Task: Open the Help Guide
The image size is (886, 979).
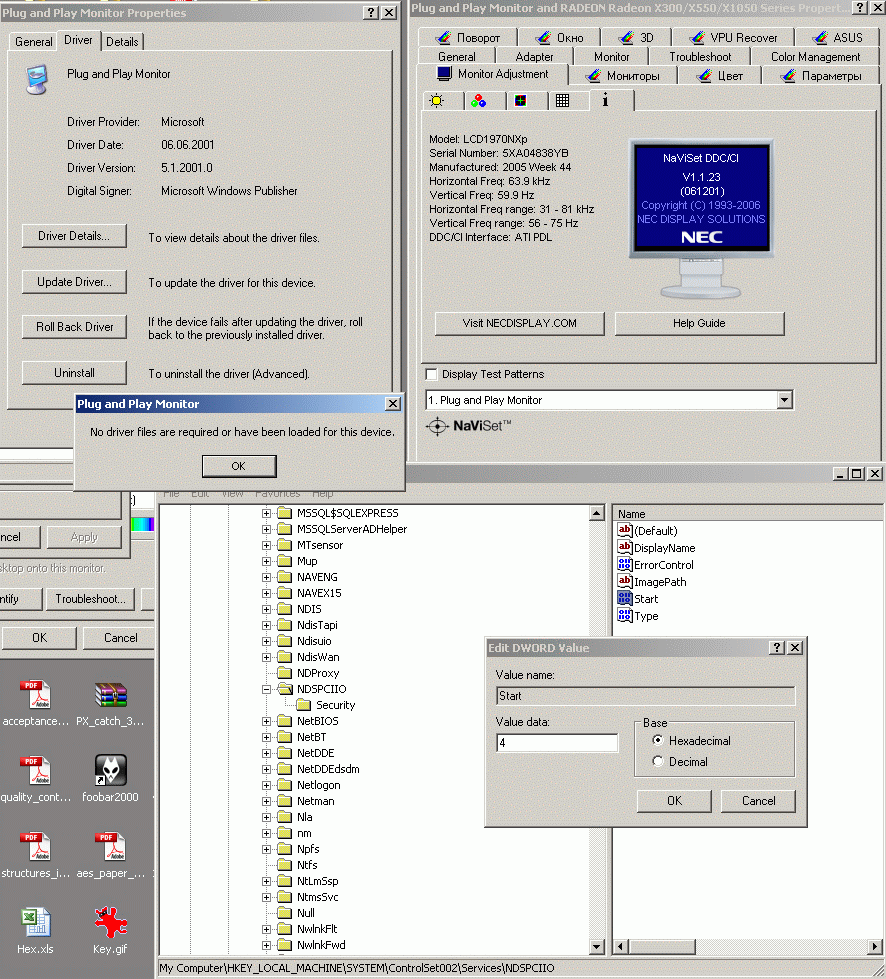Action: (x=699, y=323)
